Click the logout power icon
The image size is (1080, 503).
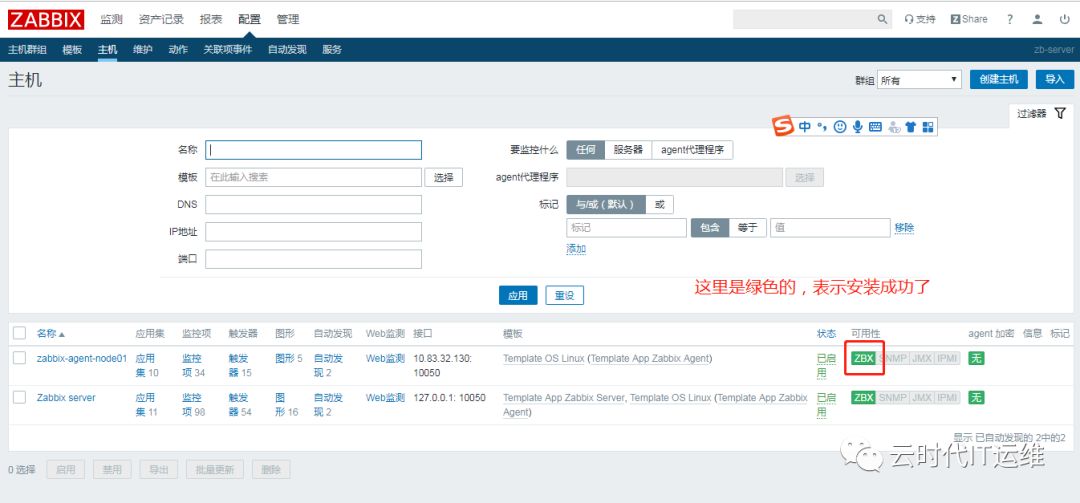click(x=1064, y=19)
